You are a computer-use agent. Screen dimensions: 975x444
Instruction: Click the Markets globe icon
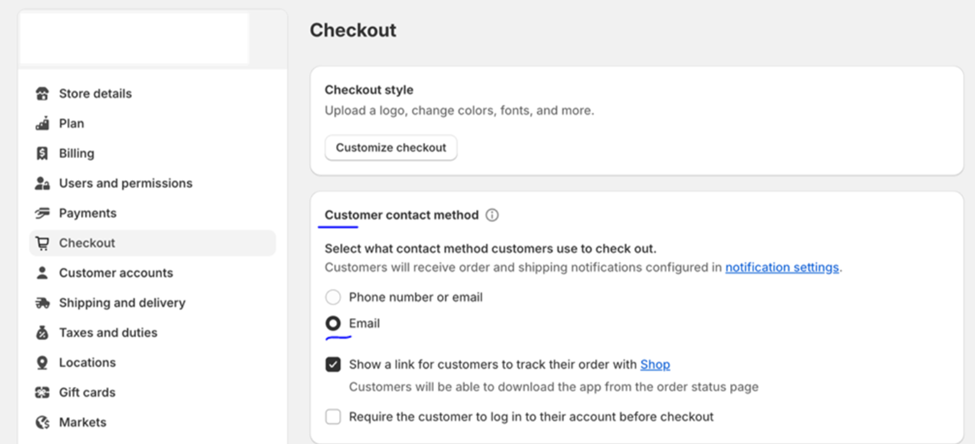click(x=42, y=422)
